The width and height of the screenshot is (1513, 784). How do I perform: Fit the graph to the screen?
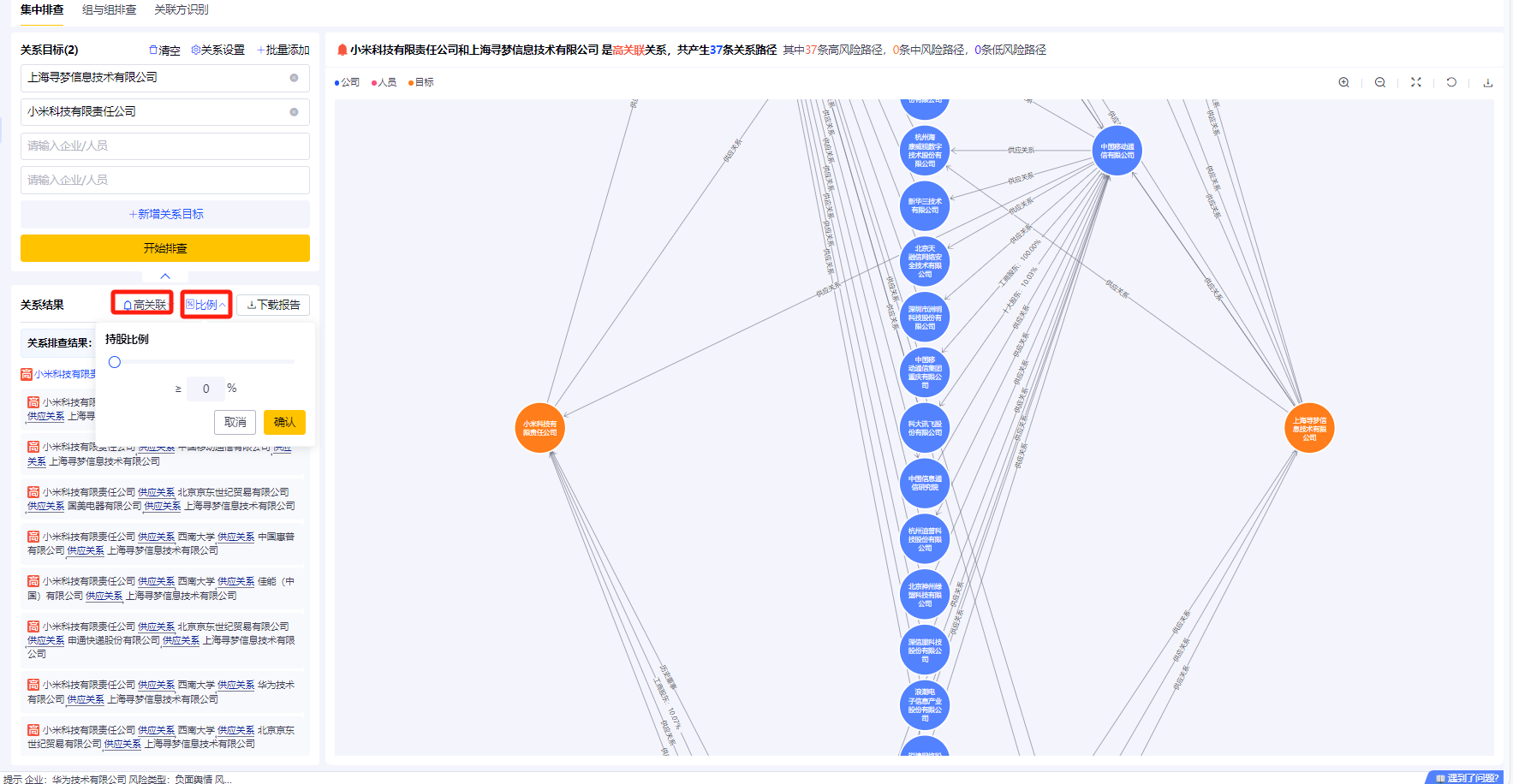tap(1416, 82)
